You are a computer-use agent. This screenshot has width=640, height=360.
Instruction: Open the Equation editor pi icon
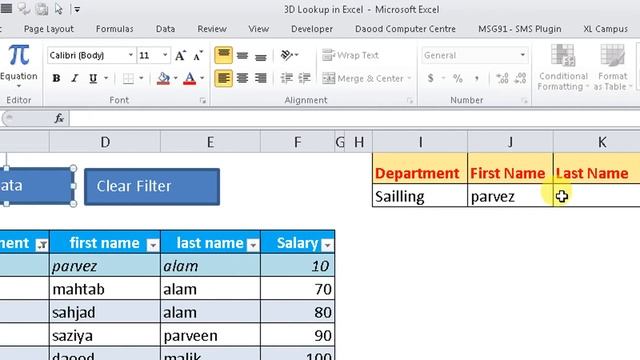18,56
